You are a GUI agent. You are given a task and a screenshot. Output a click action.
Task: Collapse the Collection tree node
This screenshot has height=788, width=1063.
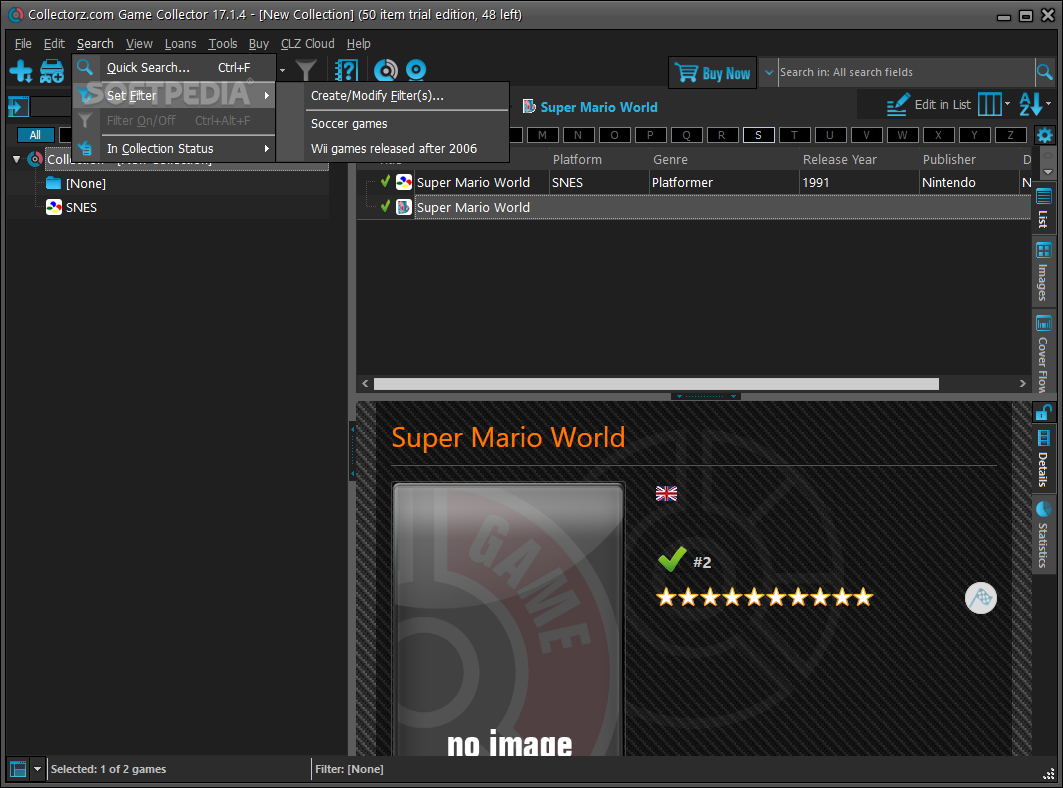click(16, 159)
